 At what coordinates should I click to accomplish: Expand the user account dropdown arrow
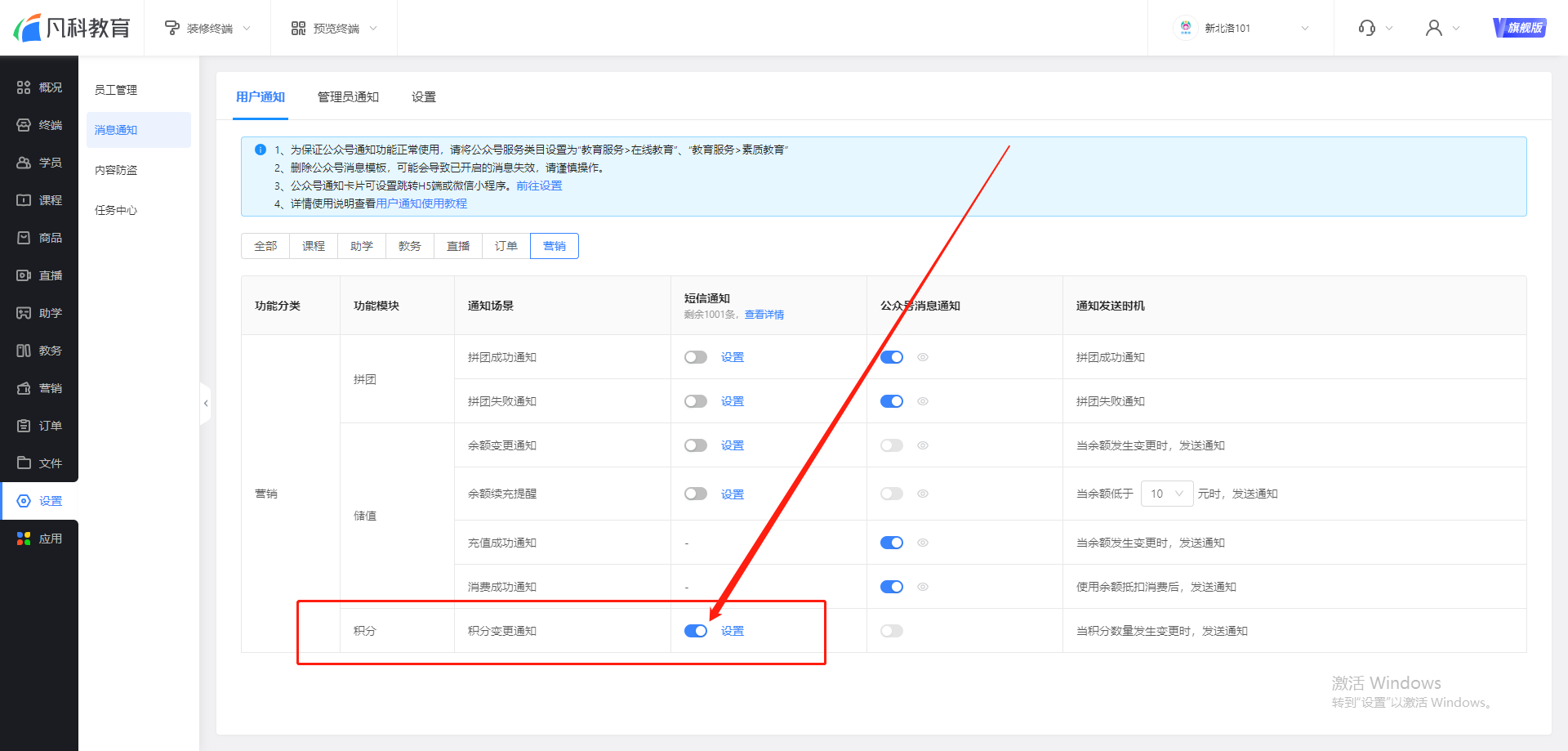(1456, 28)
